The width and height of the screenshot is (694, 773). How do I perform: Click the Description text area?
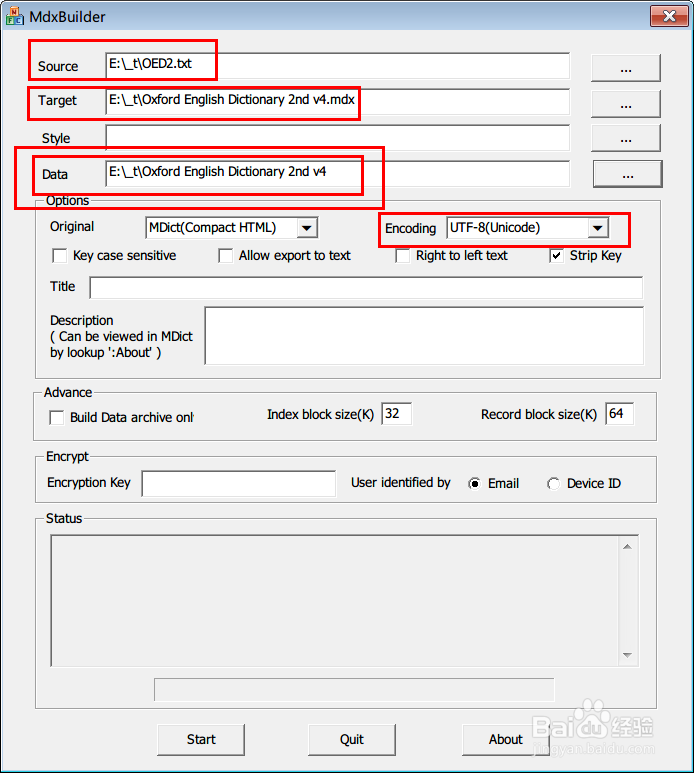pyautogui.click(x=424, y=336)
